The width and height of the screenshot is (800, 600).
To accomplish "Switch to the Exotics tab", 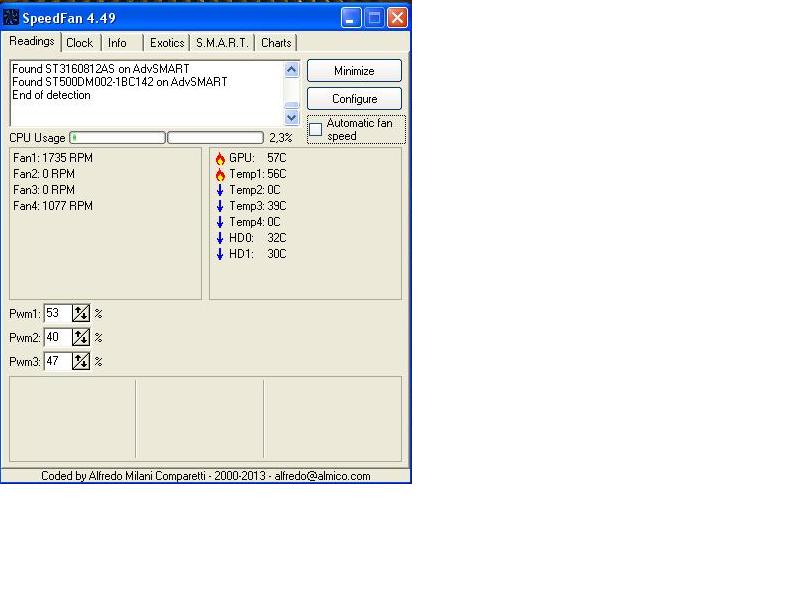I will point(167,43).
